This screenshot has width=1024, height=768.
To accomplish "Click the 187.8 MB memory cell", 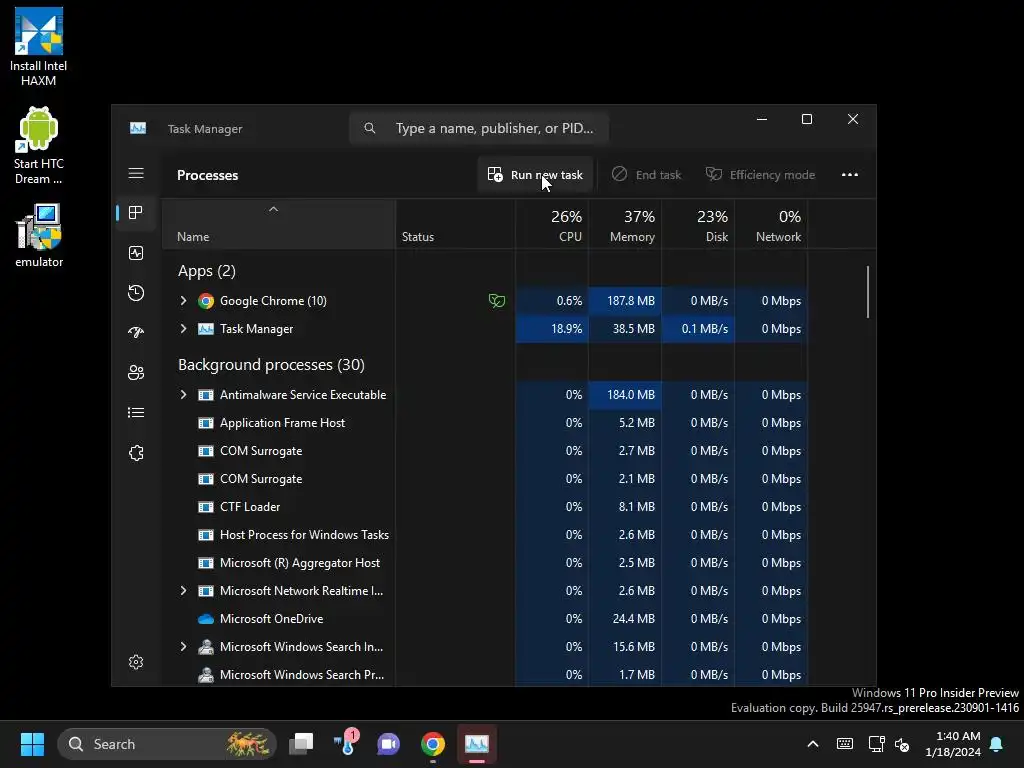I will (625, 300).
